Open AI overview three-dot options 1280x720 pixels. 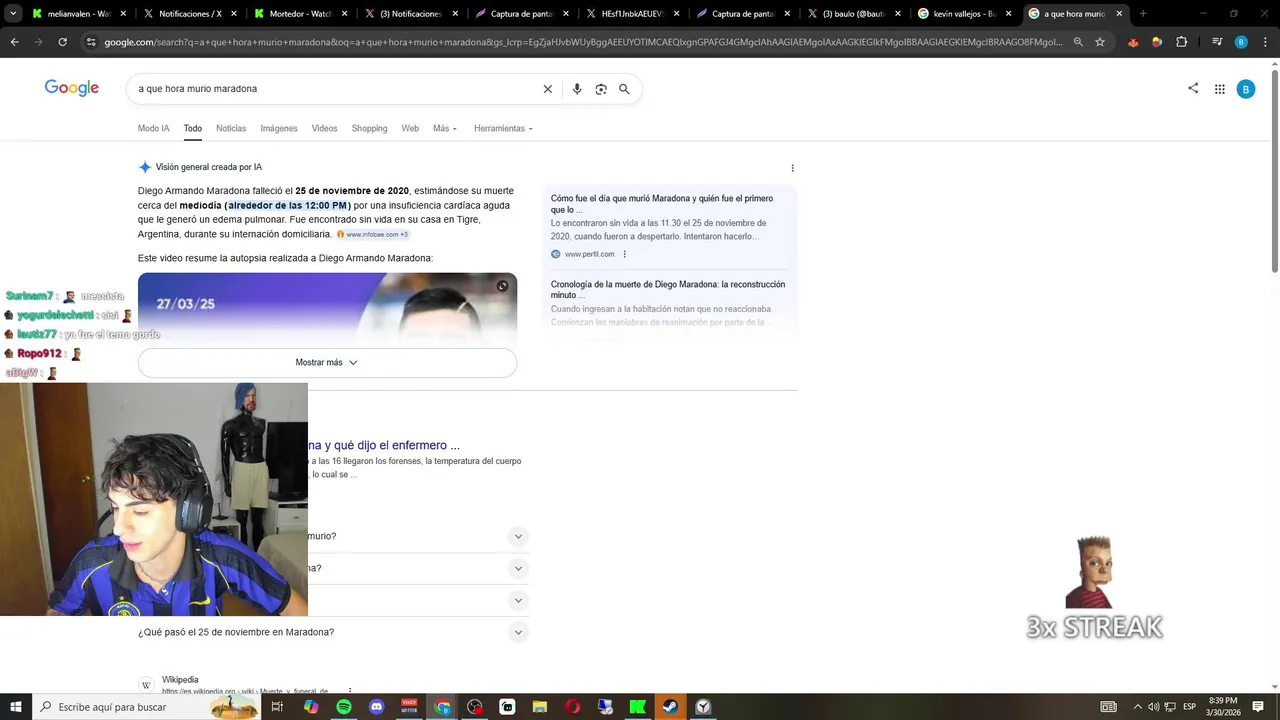(x=793, y=168)
